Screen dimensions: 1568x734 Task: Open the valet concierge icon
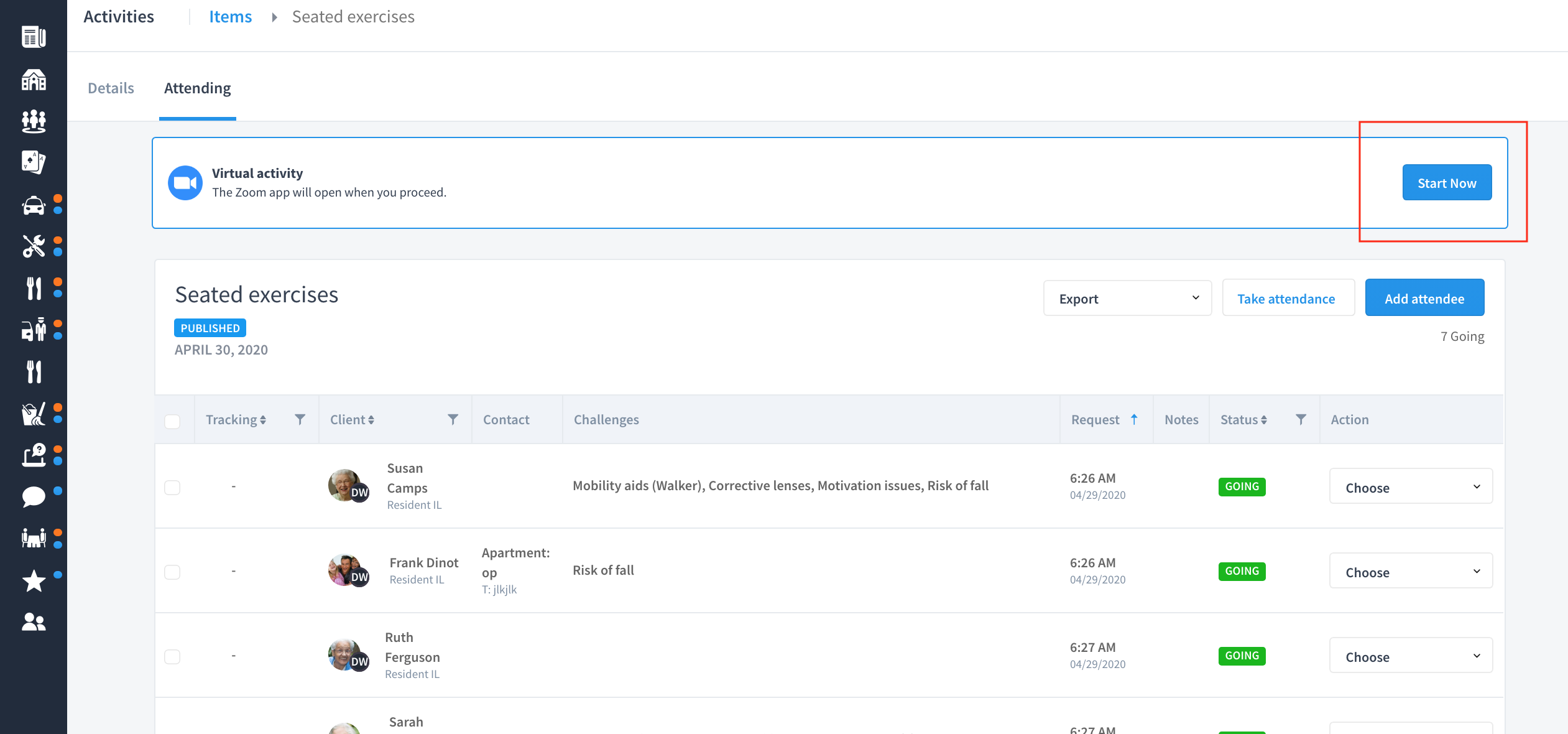point(34,329)
